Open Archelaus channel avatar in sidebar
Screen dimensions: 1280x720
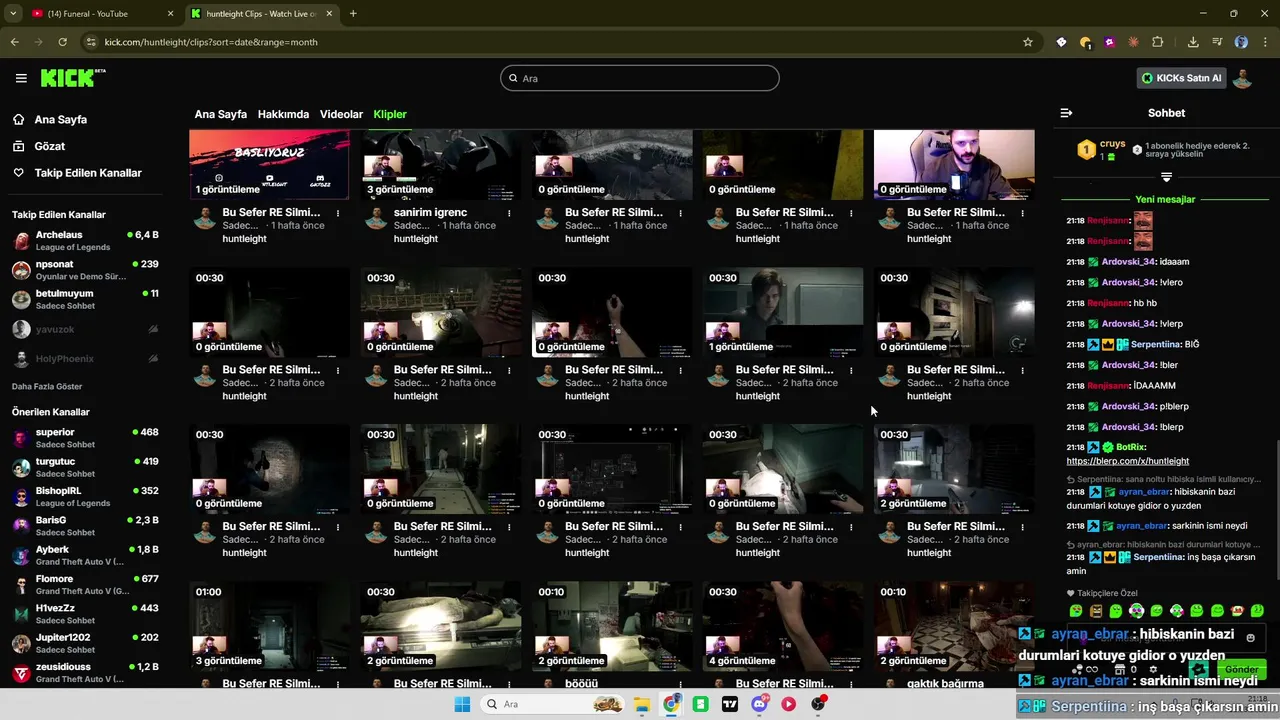coord(21,241)
